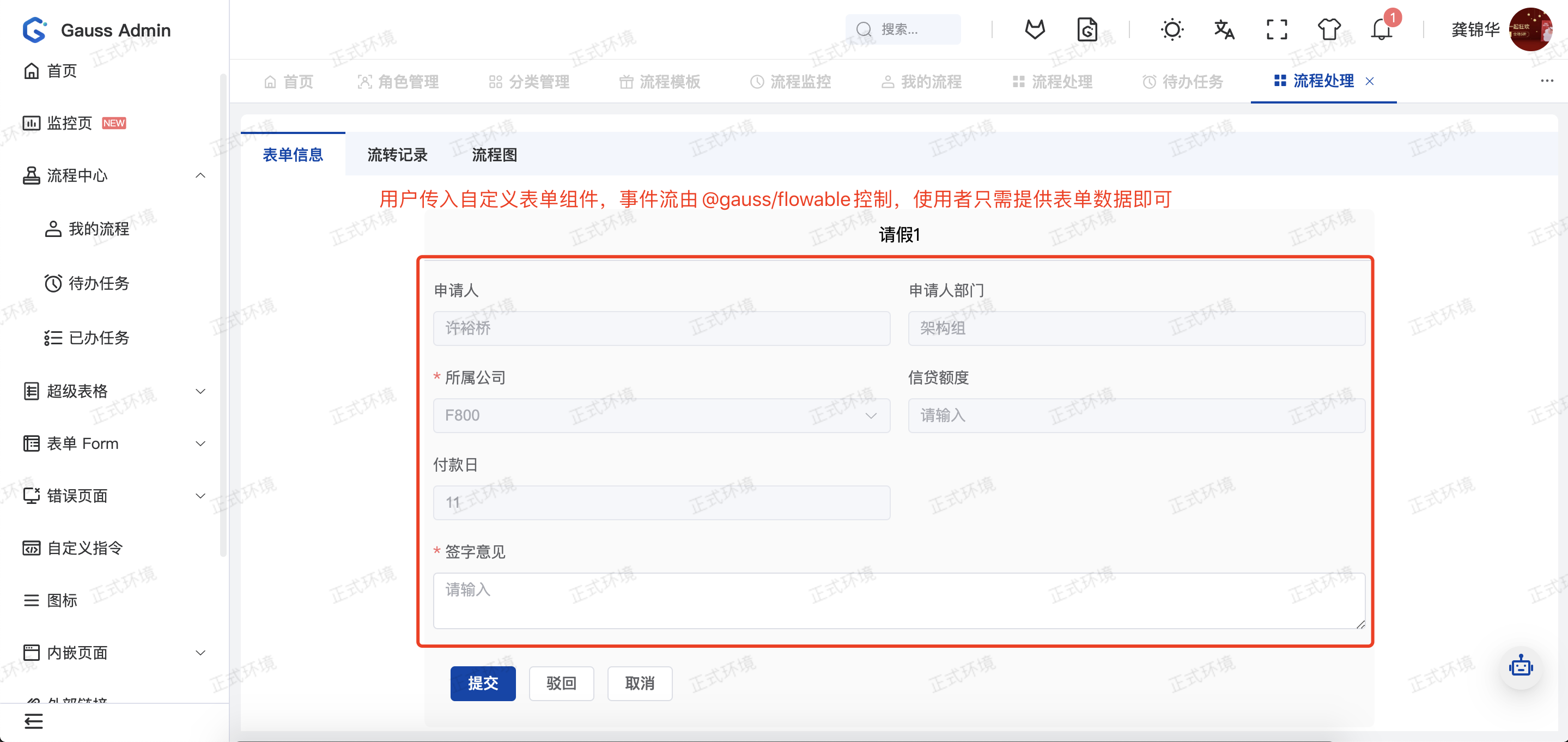
Task: Collapse sidebar using bottom menu-fold icon
Action: click(33, 721)
